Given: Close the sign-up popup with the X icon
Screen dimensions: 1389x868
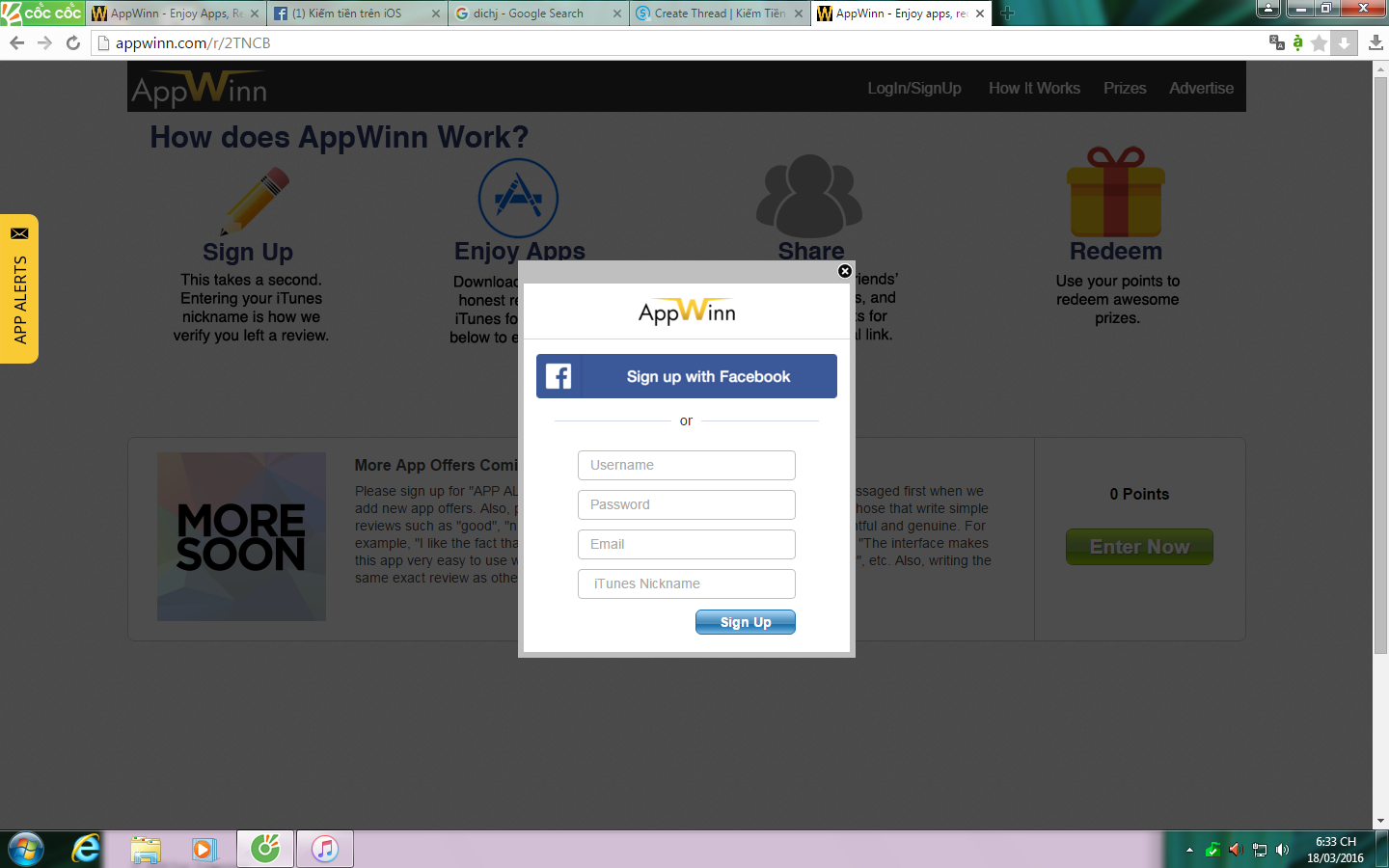Looking at the screenshot, I should [845, 271].
